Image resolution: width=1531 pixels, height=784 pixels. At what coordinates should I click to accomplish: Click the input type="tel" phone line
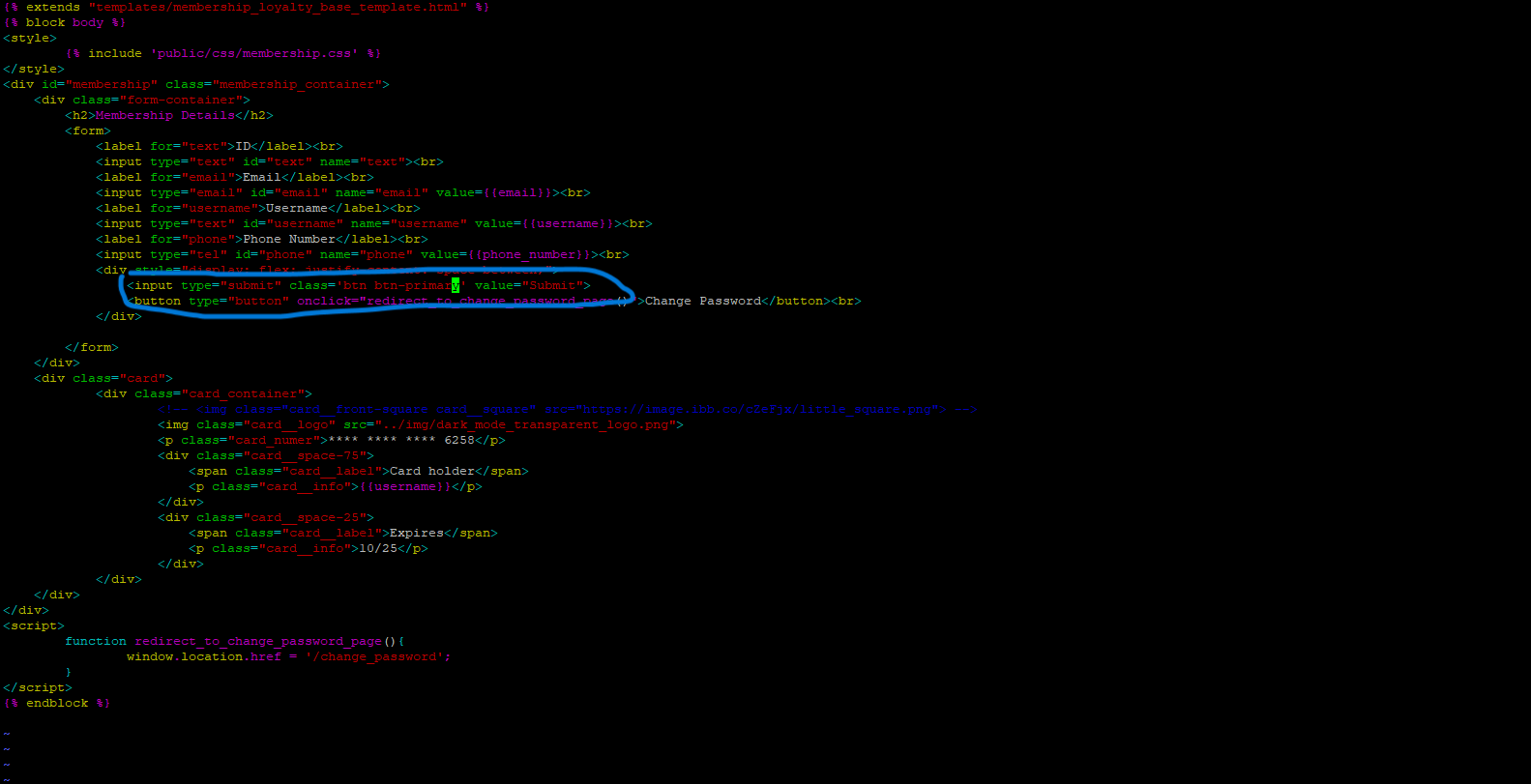pyautogui.click(x=363, y=254)
